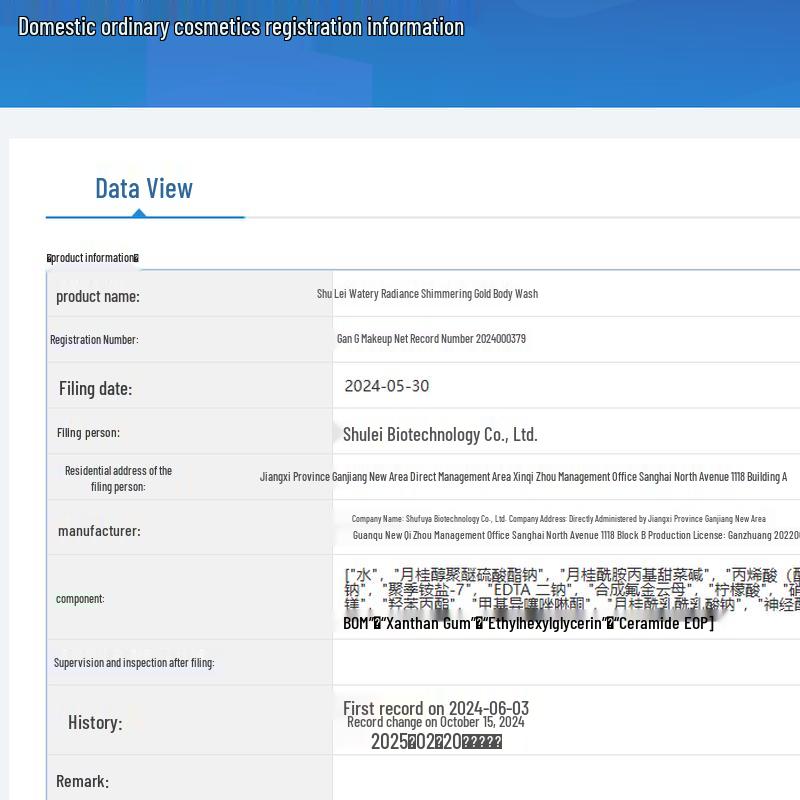Click the 'product information' section heading
This screenshot has height=800, width=800.
[93, 258]
